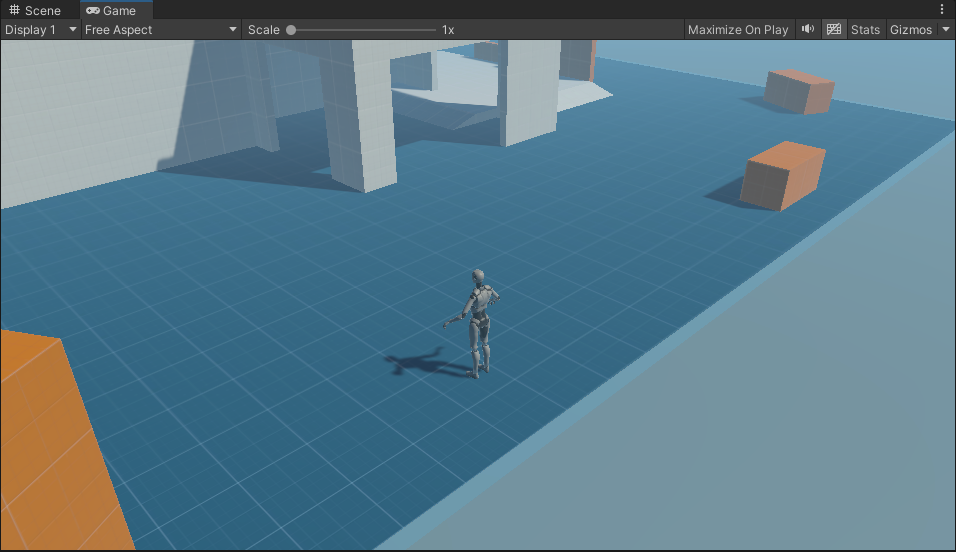Screen dimensions: 956x552
Task: Toggle the VSync grid icon
Action: click(833, 29)
